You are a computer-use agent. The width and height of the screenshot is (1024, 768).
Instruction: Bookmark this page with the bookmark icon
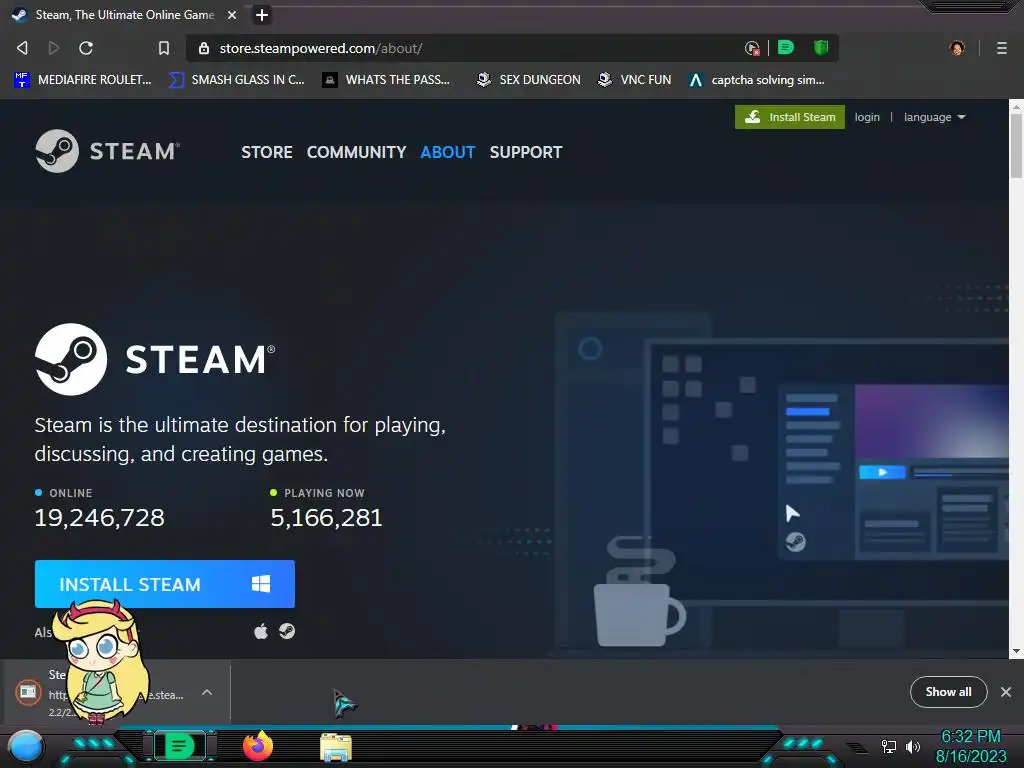(x=164, y=48)
